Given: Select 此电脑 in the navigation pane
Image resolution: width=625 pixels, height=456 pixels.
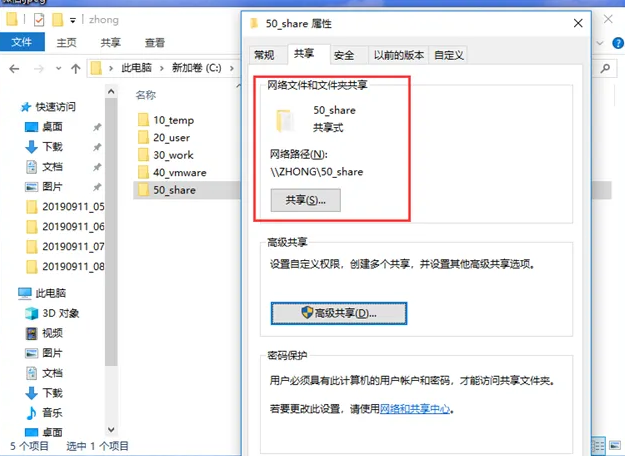Looking at the screenshot, I should 50,293.
